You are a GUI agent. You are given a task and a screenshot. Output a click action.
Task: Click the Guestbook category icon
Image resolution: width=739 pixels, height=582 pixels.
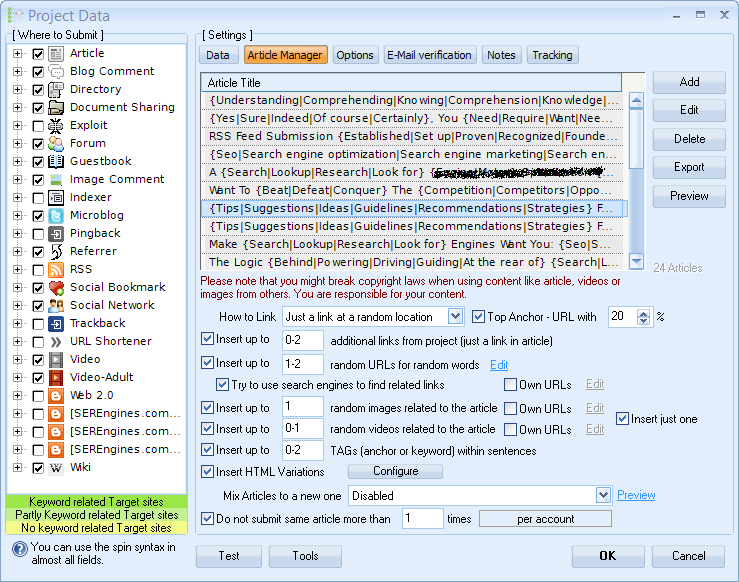[x=56, y=161]
